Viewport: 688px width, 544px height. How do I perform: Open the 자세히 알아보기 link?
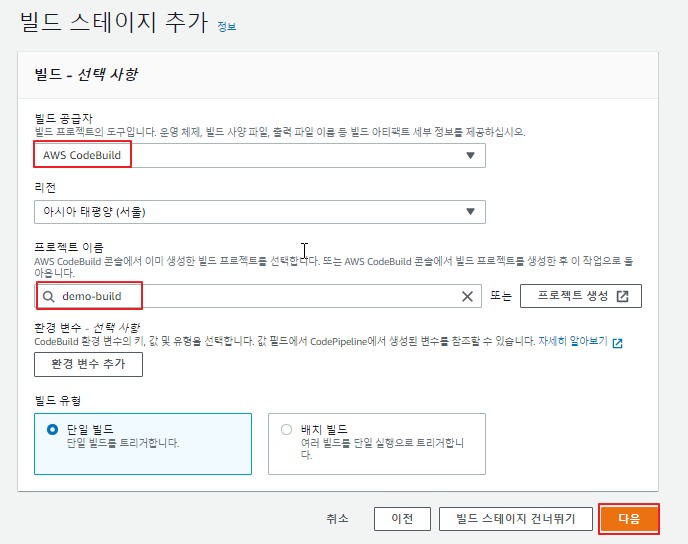coord(573,341)
